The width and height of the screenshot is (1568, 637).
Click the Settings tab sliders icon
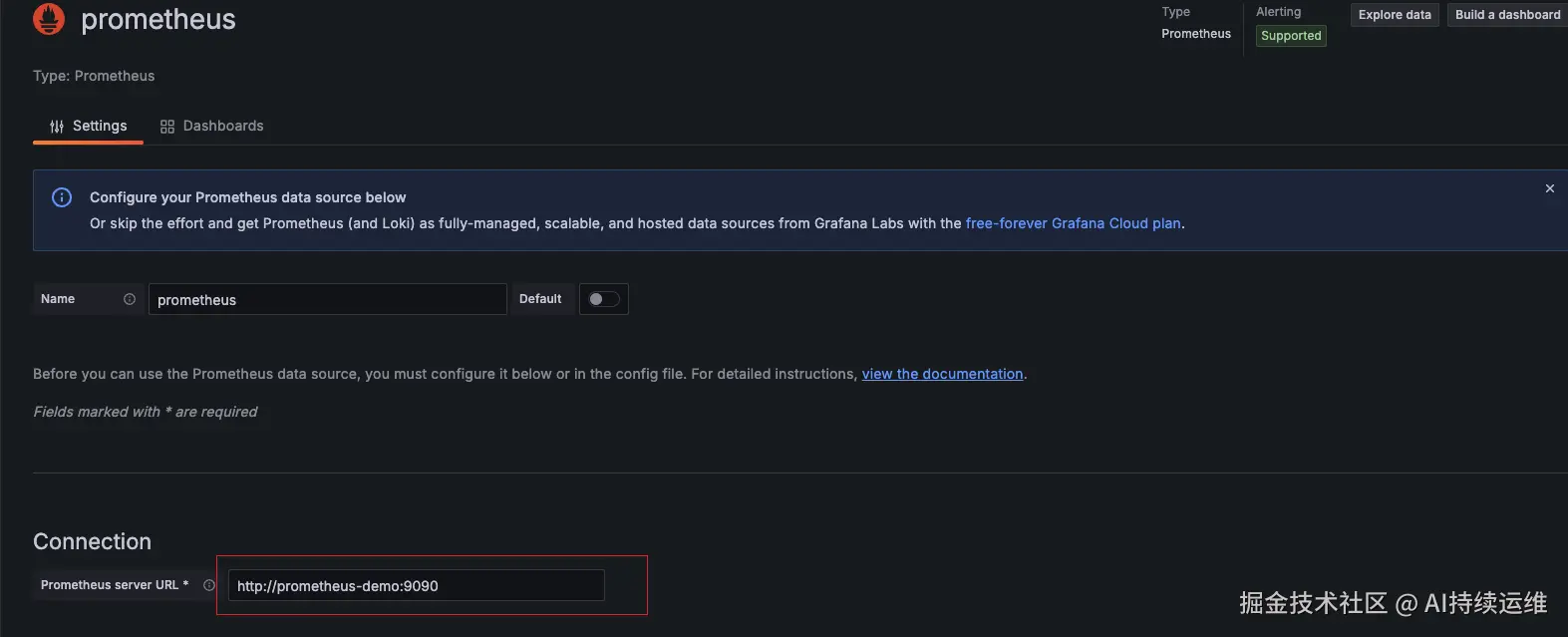[57, 127]
